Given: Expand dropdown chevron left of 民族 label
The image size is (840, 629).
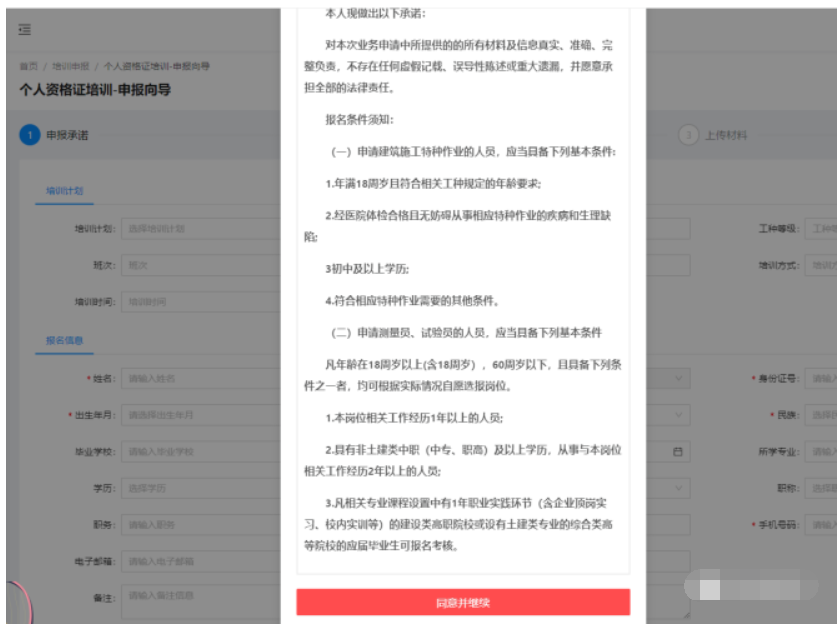Looking at the screenshot, I should [x=678, y=415].
